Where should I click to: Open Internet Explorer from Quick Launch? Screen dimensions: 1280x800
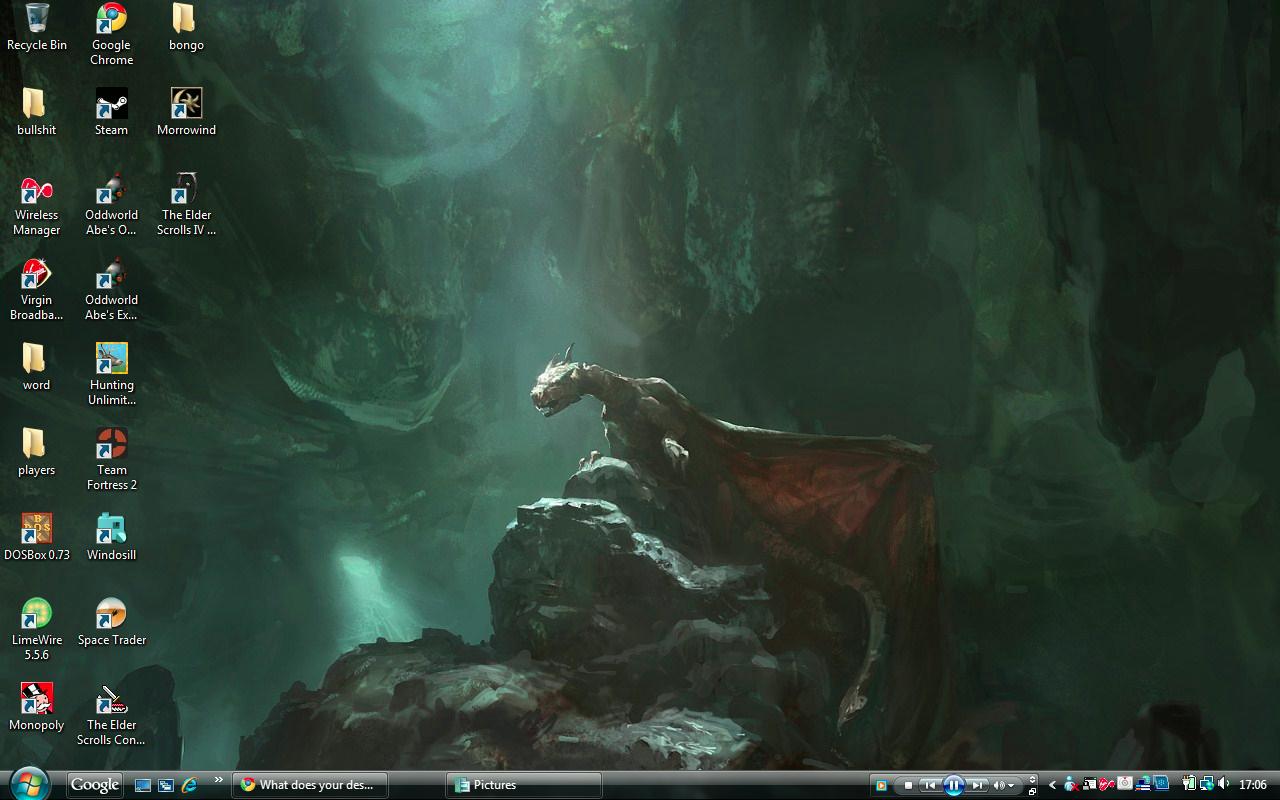188,785
